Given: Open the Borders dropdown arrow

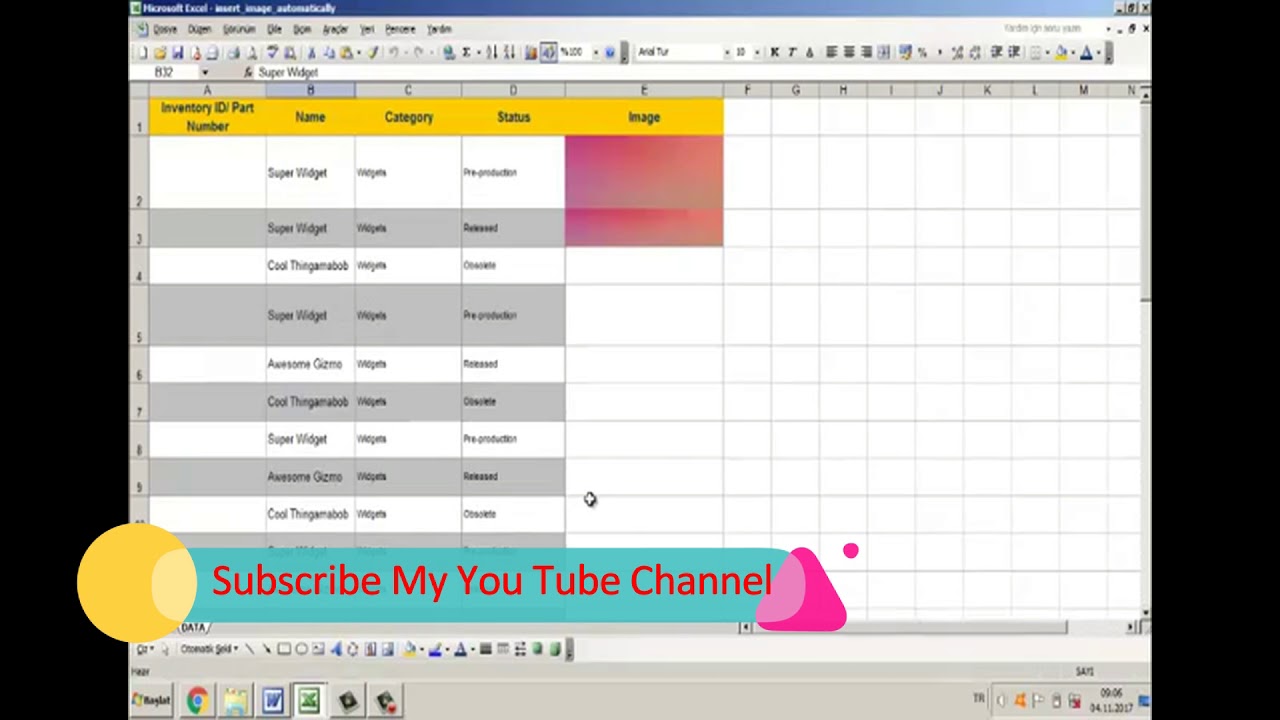Looking at the screenshot, I should pyautogui.click(x=1047, y=52).
